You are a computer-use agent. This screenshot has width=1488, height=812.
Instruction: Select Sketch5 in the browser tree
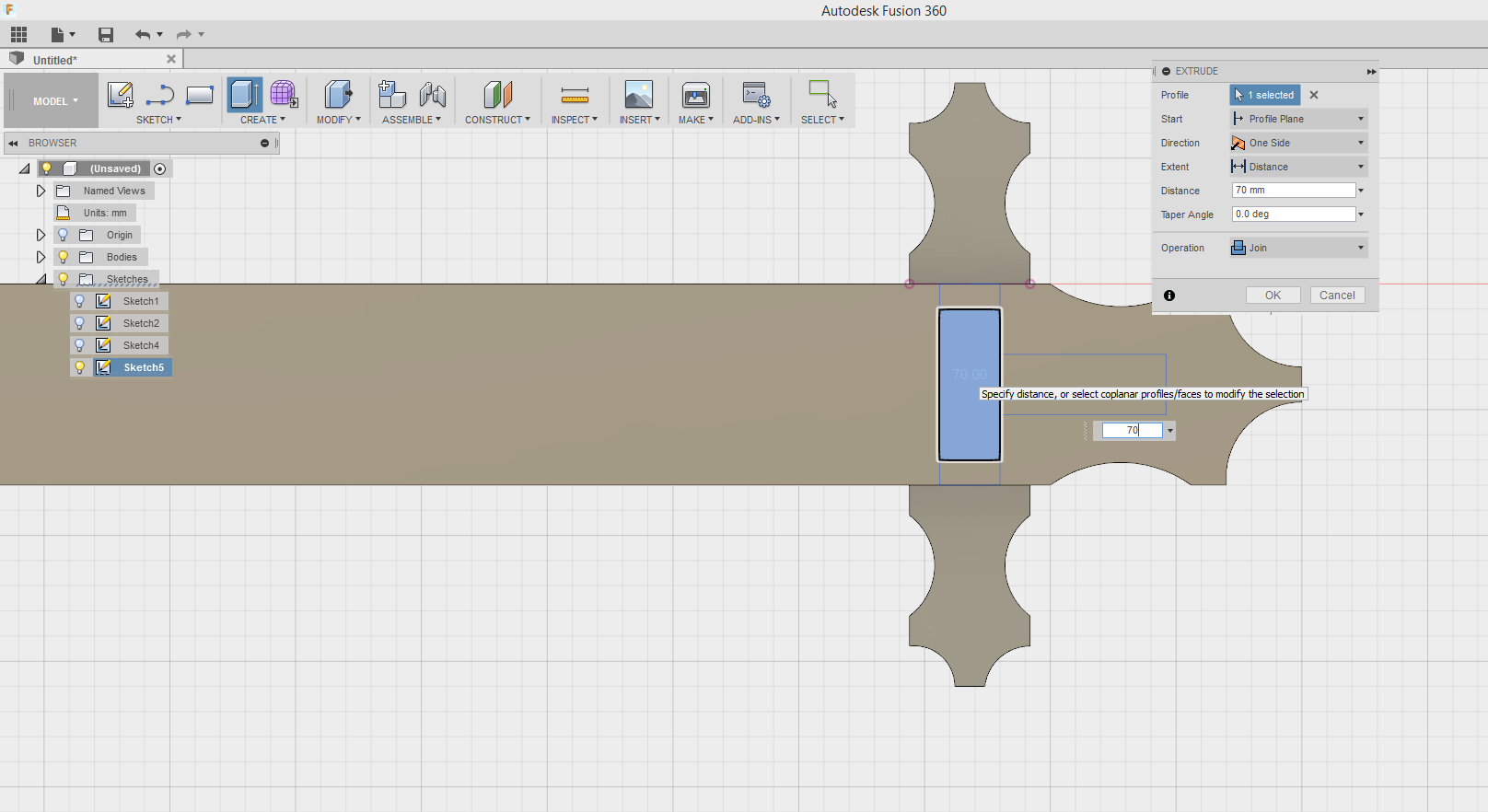tap(144, 367)
